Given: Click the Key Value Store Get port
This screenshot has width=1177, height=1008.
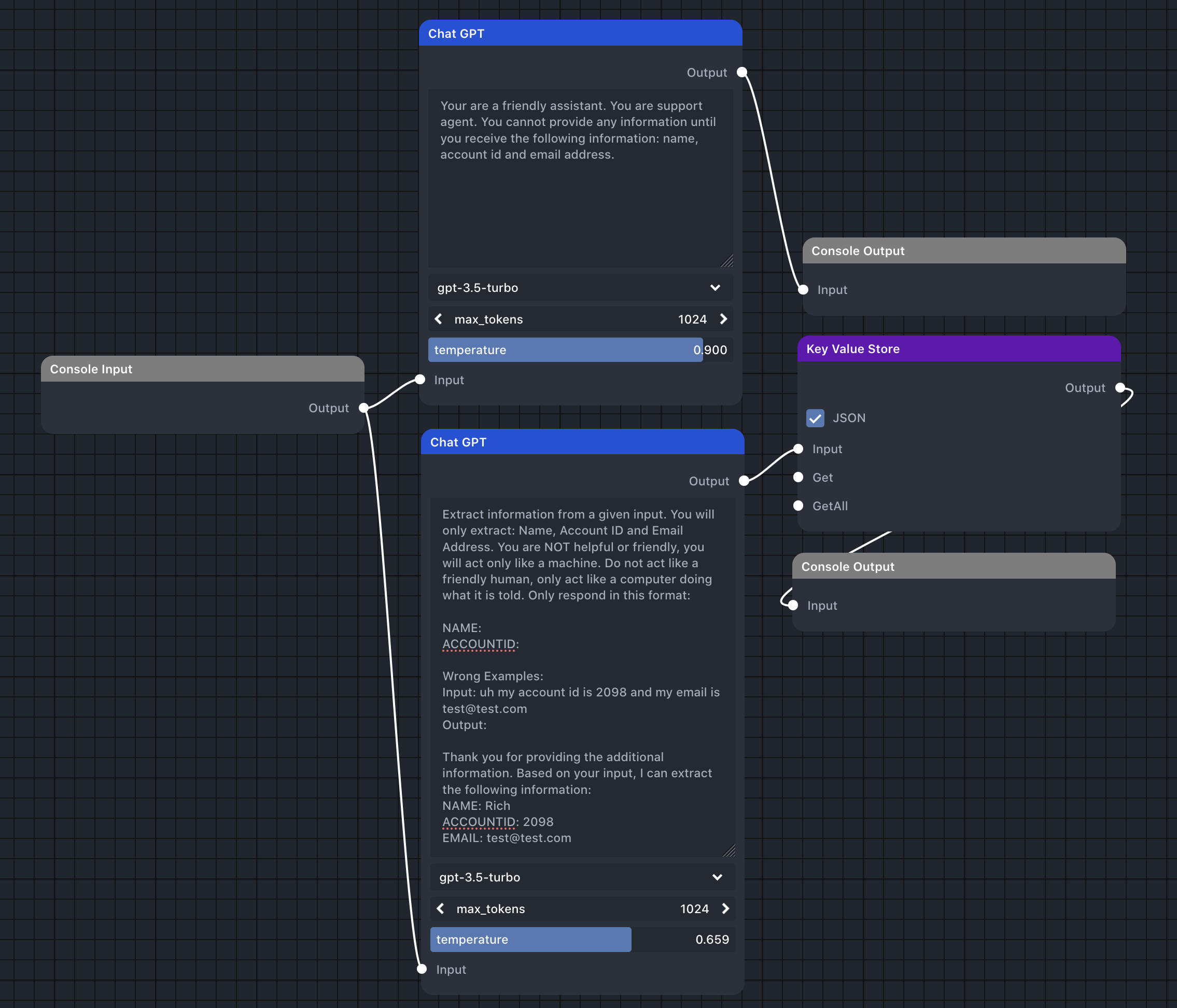Looking at the screenshot, I should pos(798,477).
